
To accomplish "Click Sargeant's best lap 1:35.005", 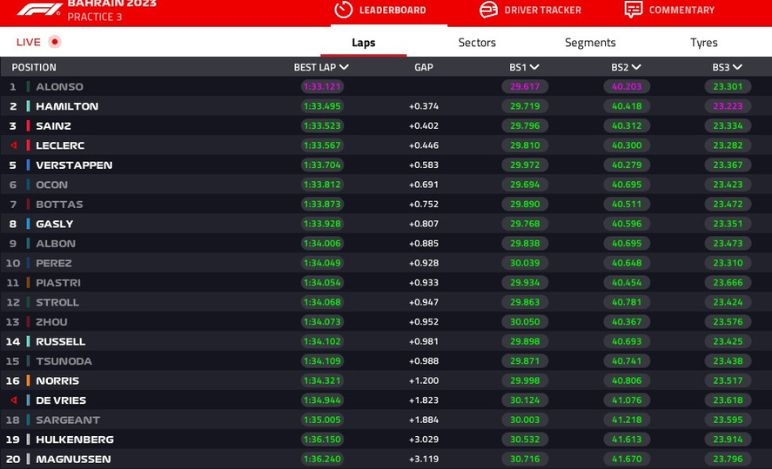I will click(322, 420).
